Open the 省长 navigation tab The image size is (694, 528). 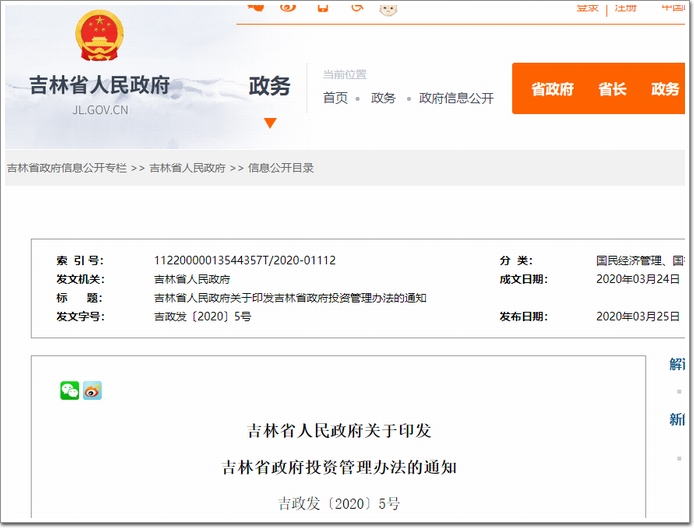coord(612,89)
